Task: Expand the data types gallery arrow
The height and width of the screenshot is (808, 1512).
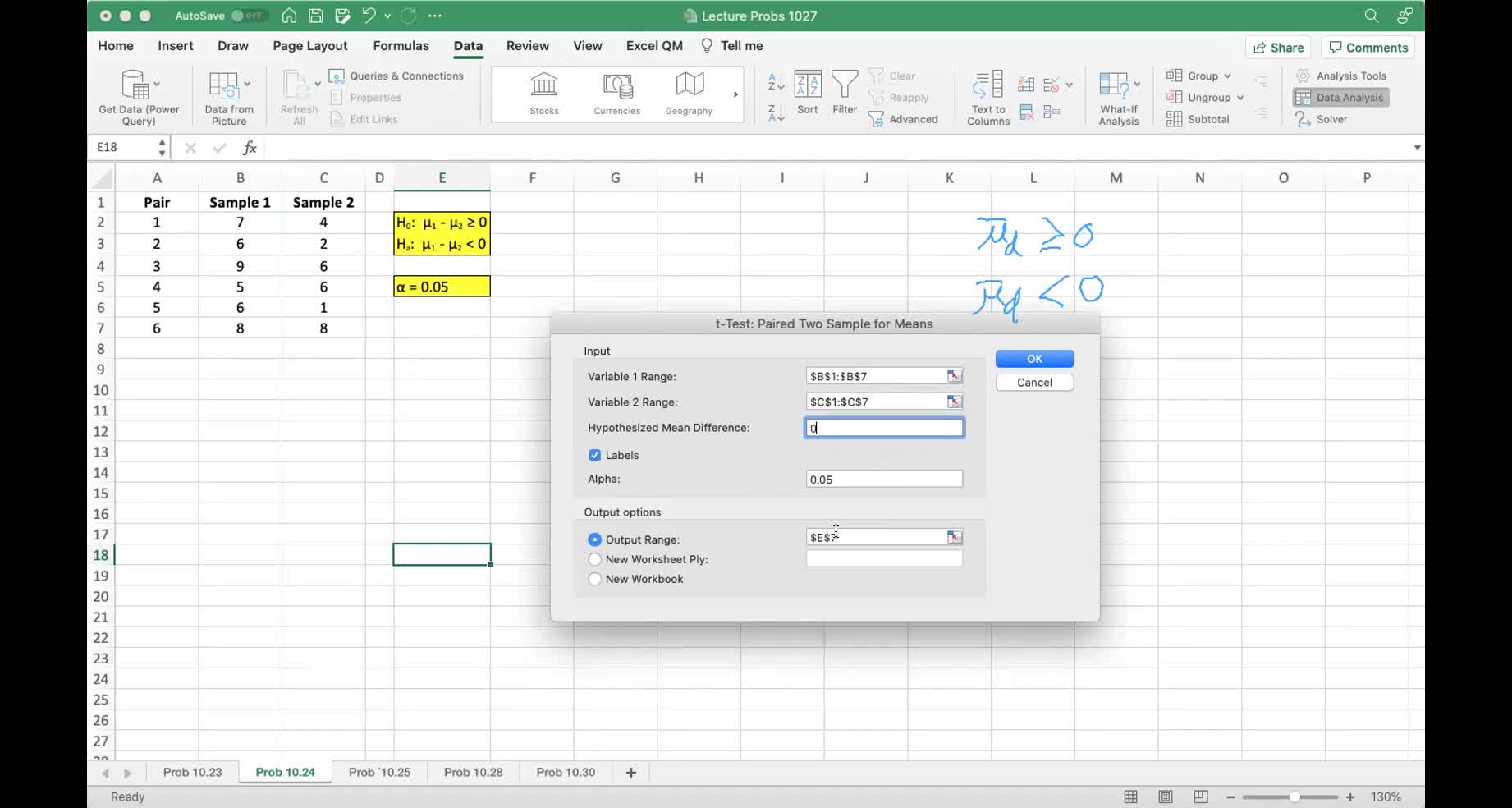Action: (x=735, y=94)
